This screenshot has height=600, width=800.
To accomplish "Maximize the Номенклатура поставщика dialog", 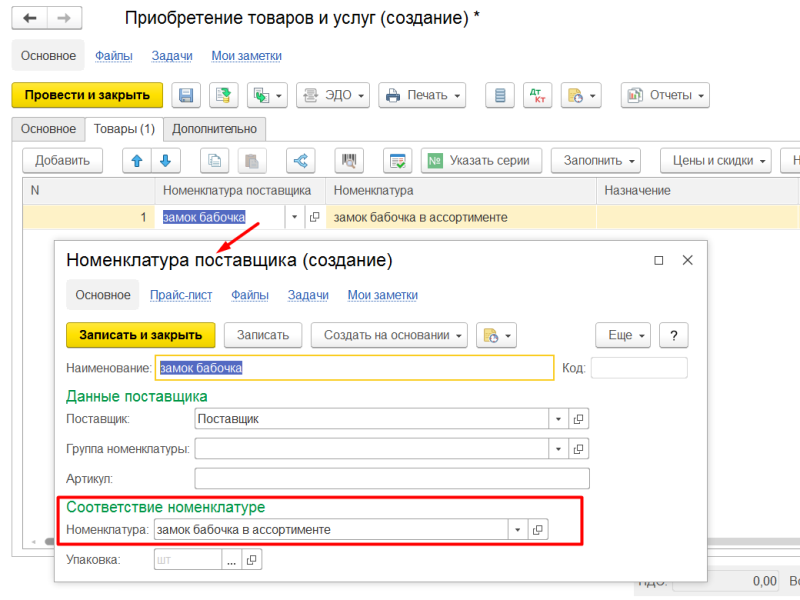I will click(659, 261).
